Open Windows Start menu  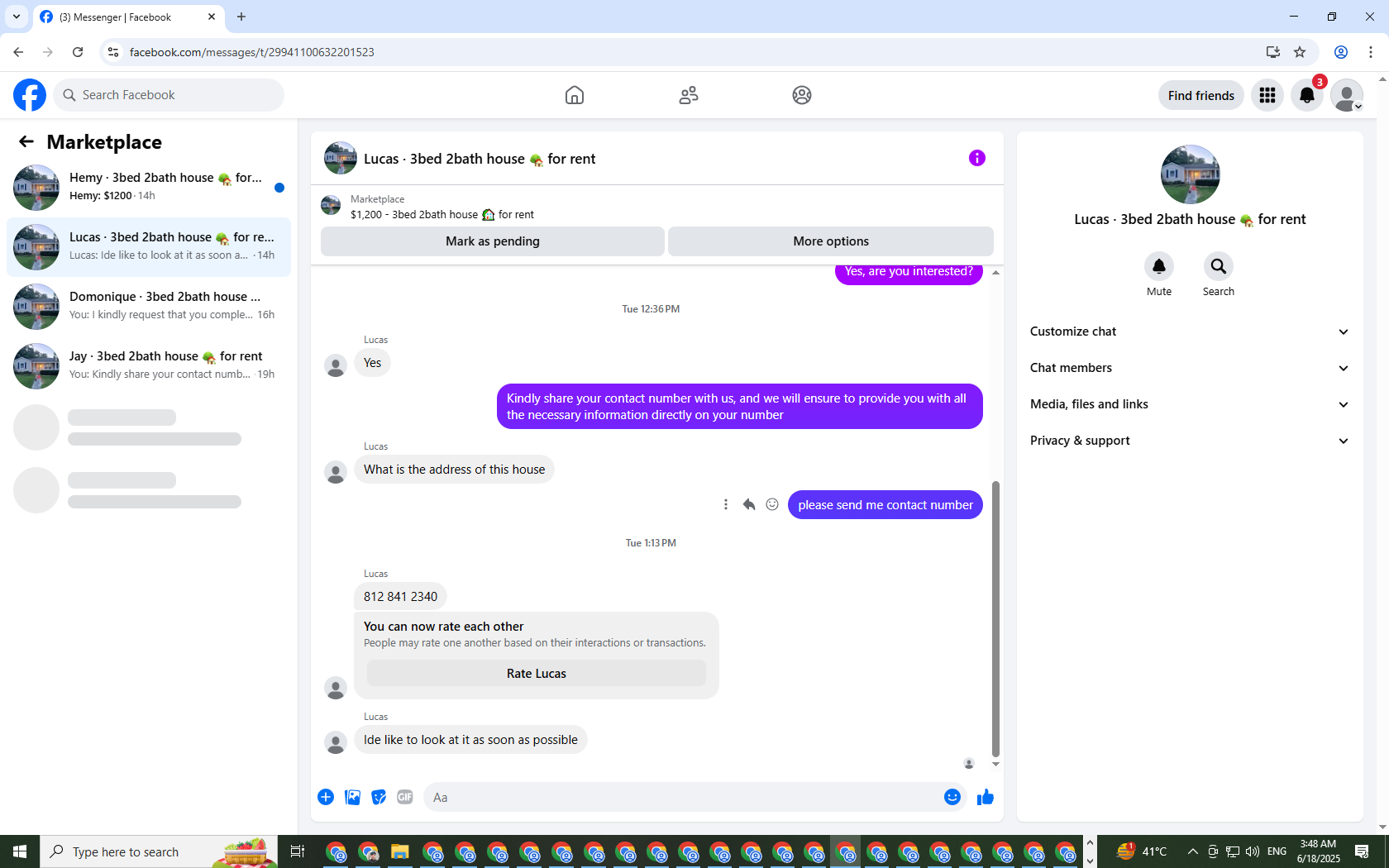20,851
